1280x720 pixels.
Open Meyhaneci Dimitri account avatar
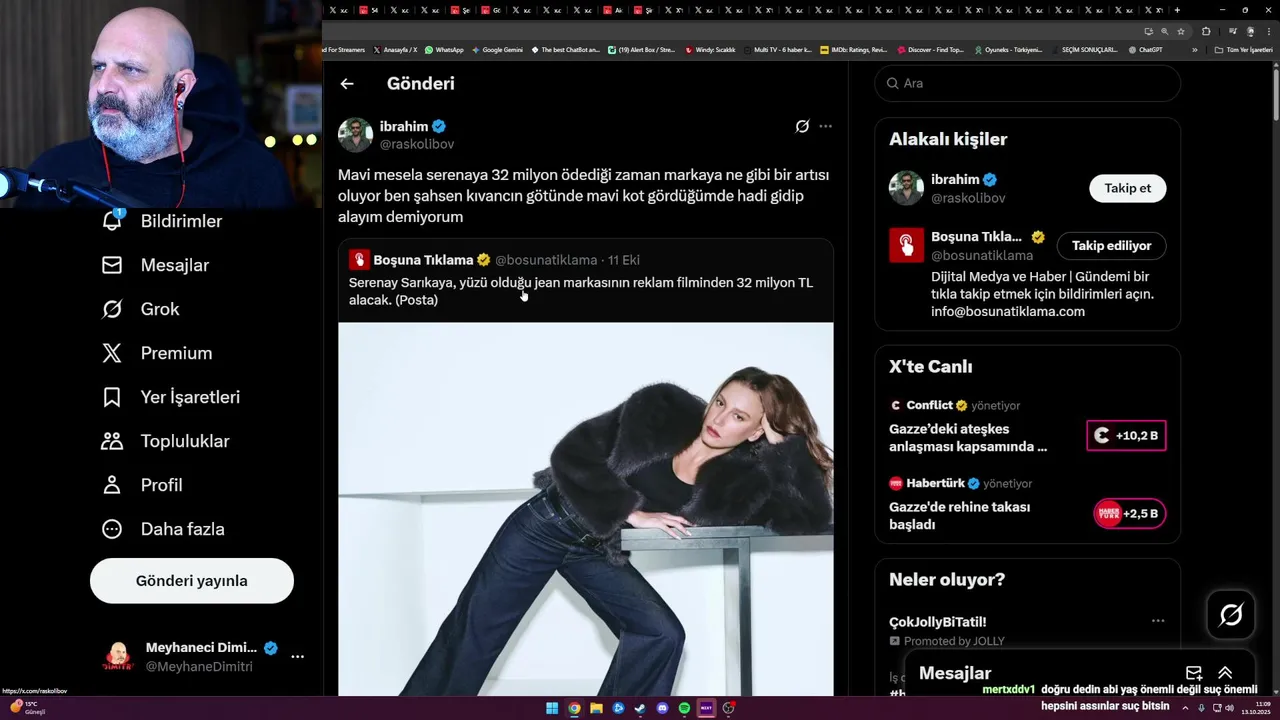(118, 657)
